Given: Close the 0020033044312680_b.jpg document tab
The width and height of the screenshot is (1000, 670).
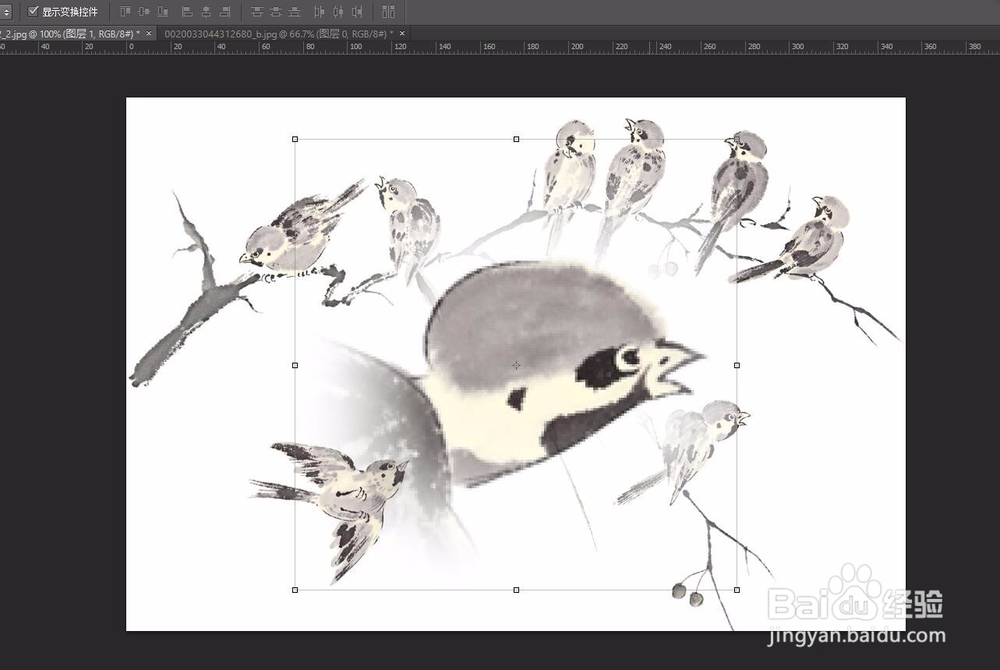Looking at the screenshot, I should point(402,33).
